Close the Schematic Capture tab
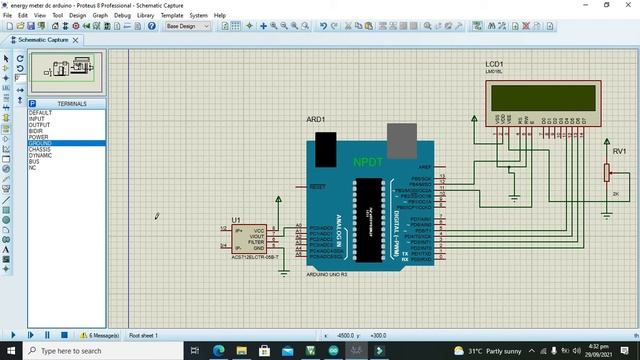The image size is (640, 360). click(x=76, y=40)
